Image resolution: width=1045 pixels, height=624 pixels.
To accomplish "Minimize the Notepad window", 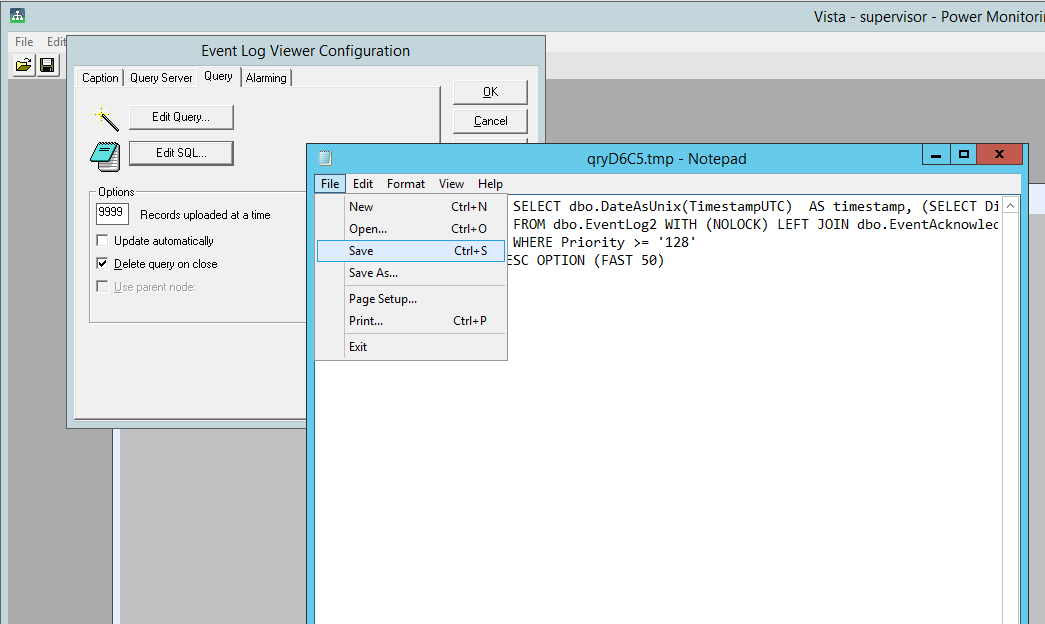I will 936,155.
